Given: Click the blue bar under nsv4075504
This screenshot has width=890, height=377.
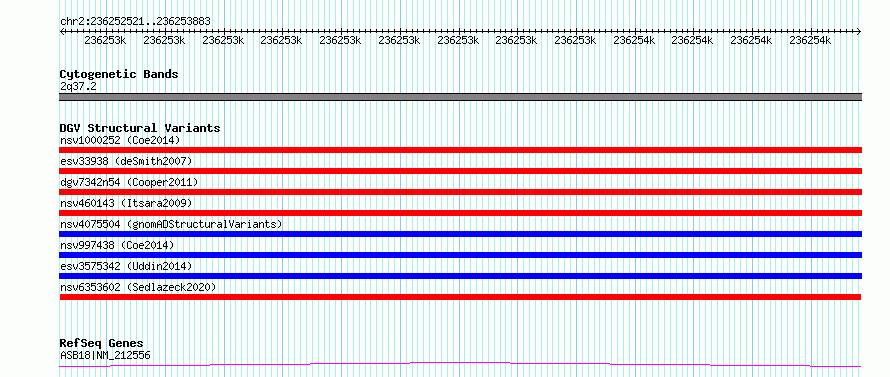Looking at the screenshot, I should point(460,234).
